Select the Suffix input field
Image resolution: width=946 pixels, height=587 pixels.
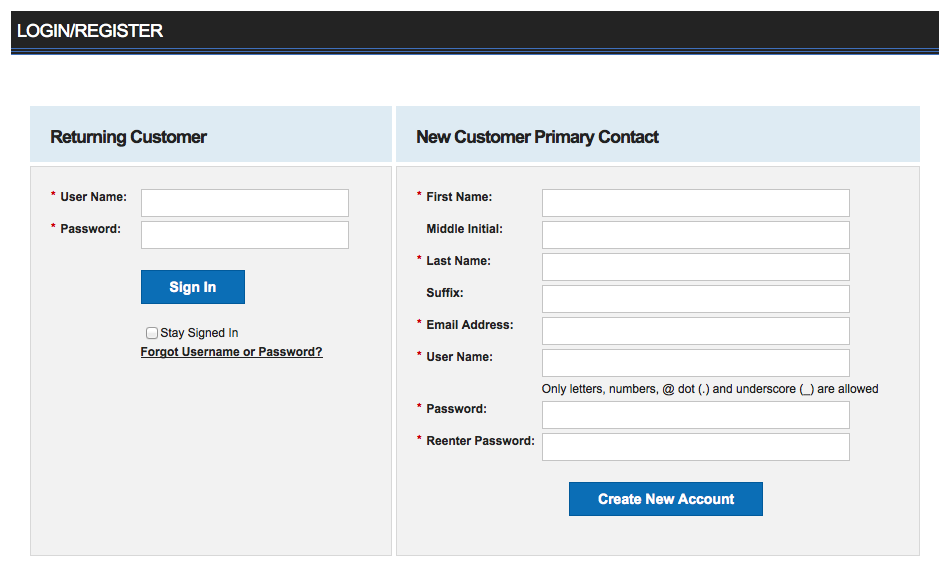[x=696, y=299]
